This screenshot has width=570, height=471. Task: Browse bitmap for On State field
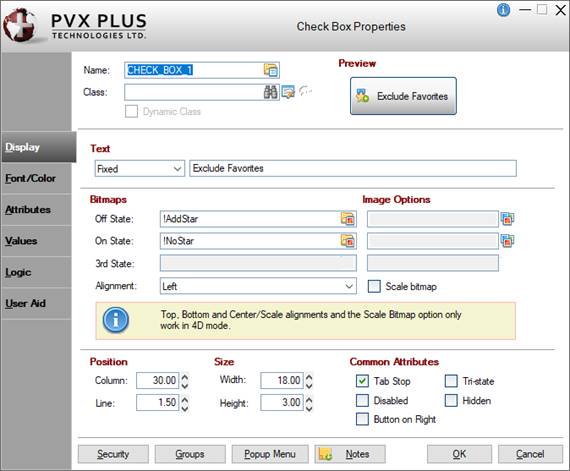click(348, 241)
